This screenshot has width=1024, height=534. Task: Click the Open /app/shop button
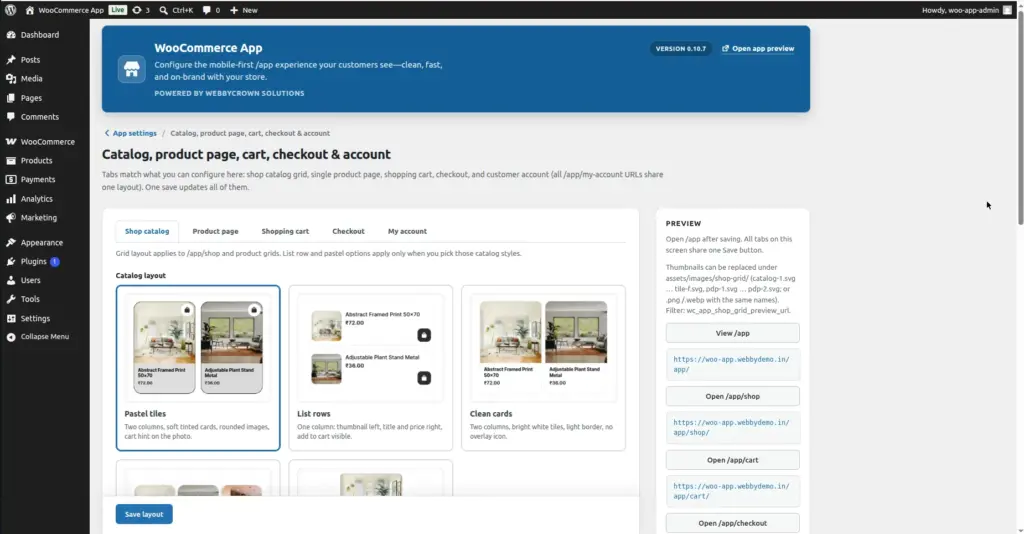732,396
